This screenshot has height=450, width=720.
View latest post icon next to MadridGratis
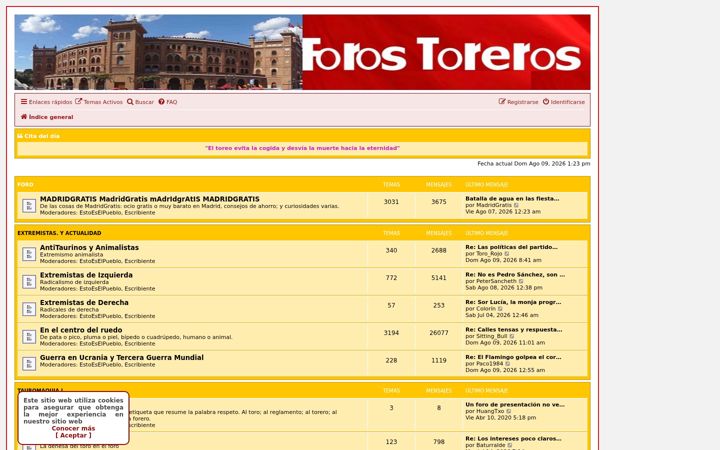click(x=517, y=205)
